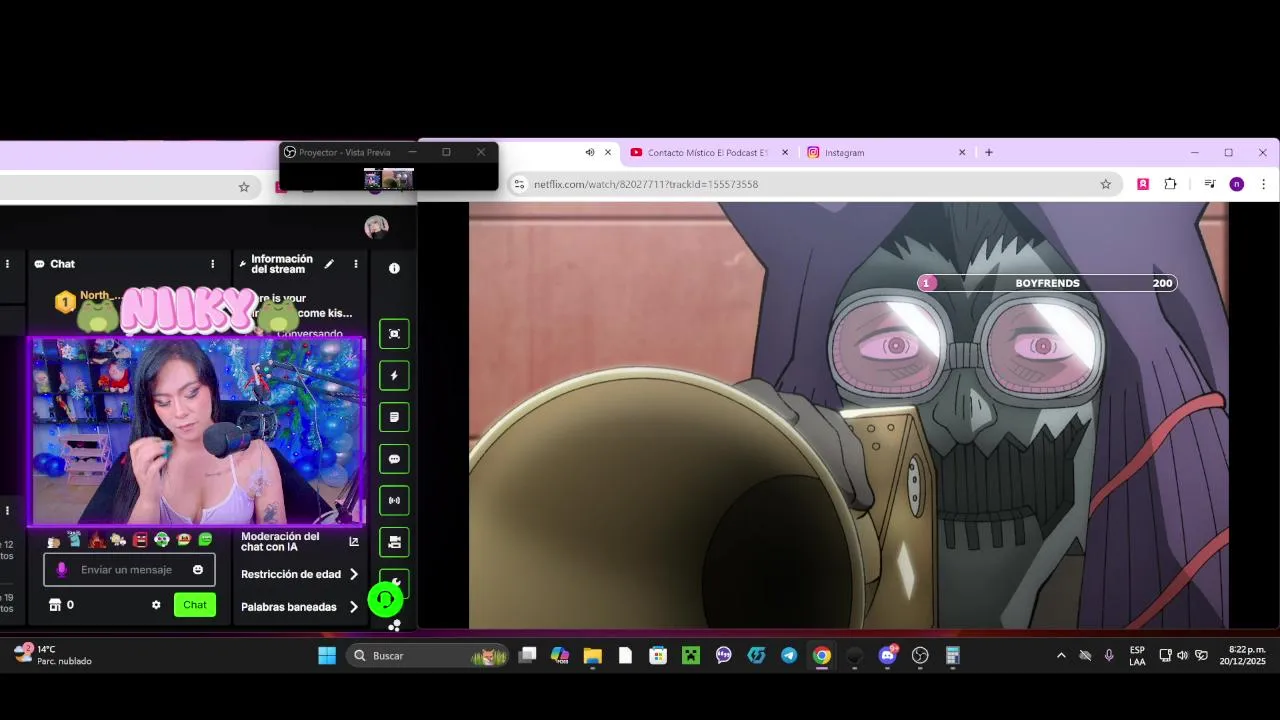This screenshot has width=1280, height=720.
Task: Open Información del stream three-dot menu
Action: [x=355, y=264]
